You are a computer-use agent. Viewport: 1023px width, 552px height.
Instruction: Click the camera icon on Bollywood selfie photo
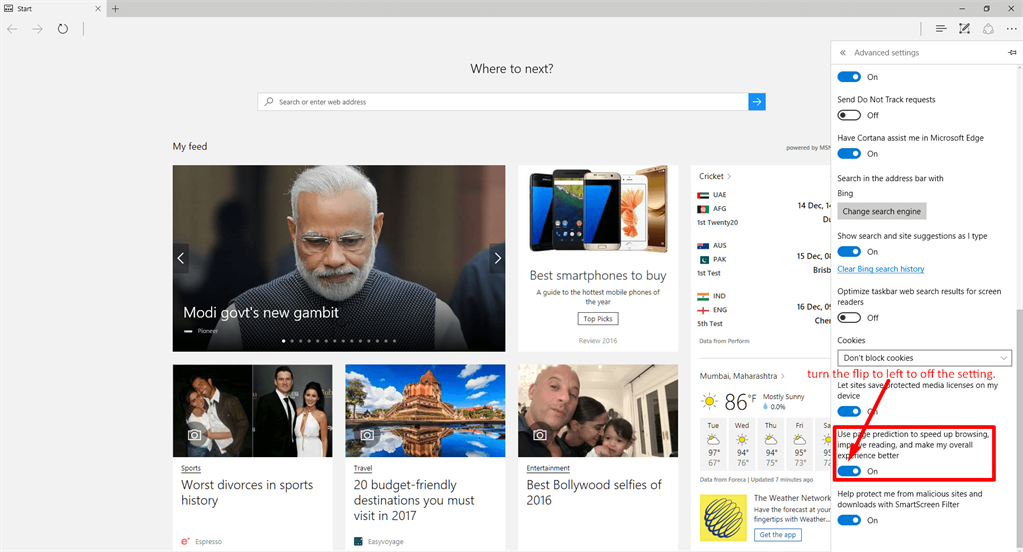click(540, 435)
